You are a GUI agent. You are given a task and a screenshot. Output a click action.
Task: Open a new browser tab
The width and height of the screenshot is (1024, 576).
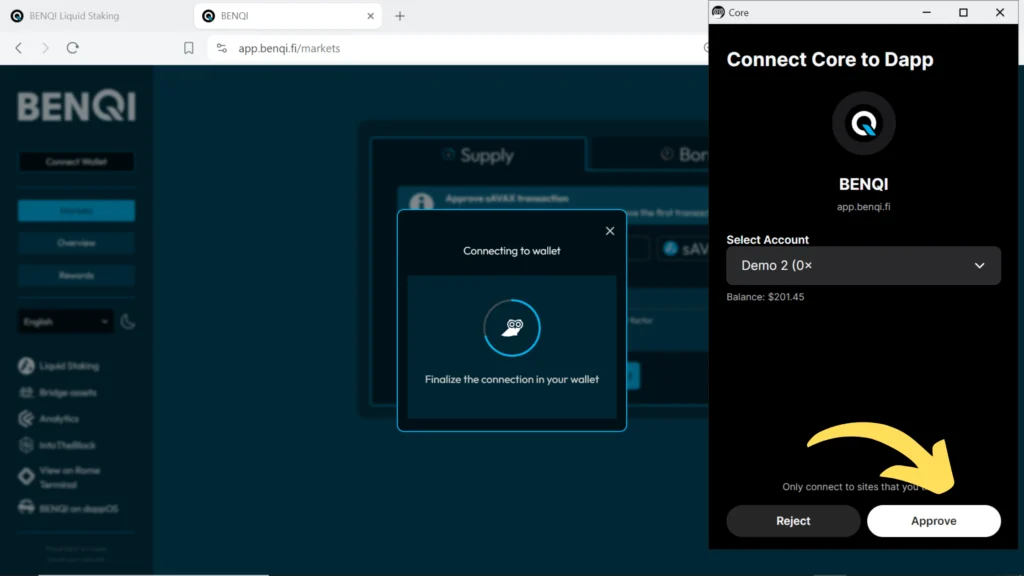pos(400,16)
